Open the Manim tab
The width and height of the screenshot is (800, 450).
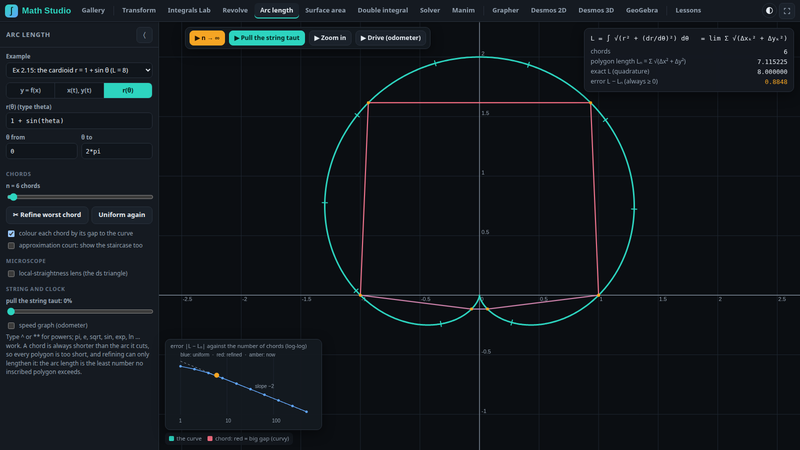[463, 10]
